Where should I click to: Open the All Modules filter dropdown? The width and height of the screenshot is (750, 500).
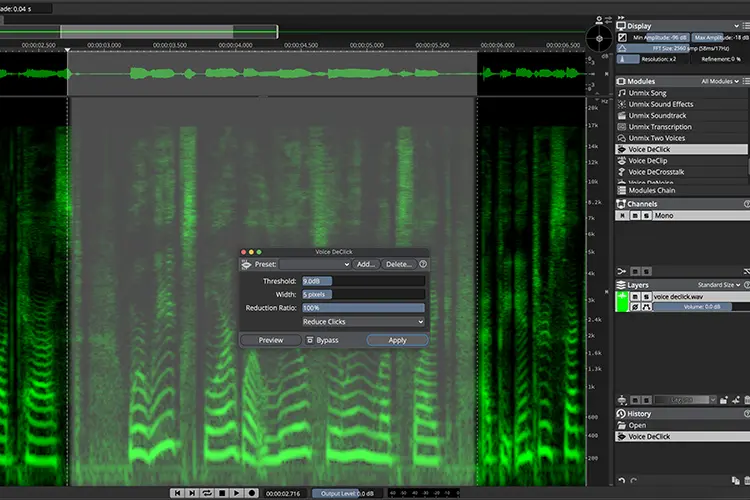point(720,81)
